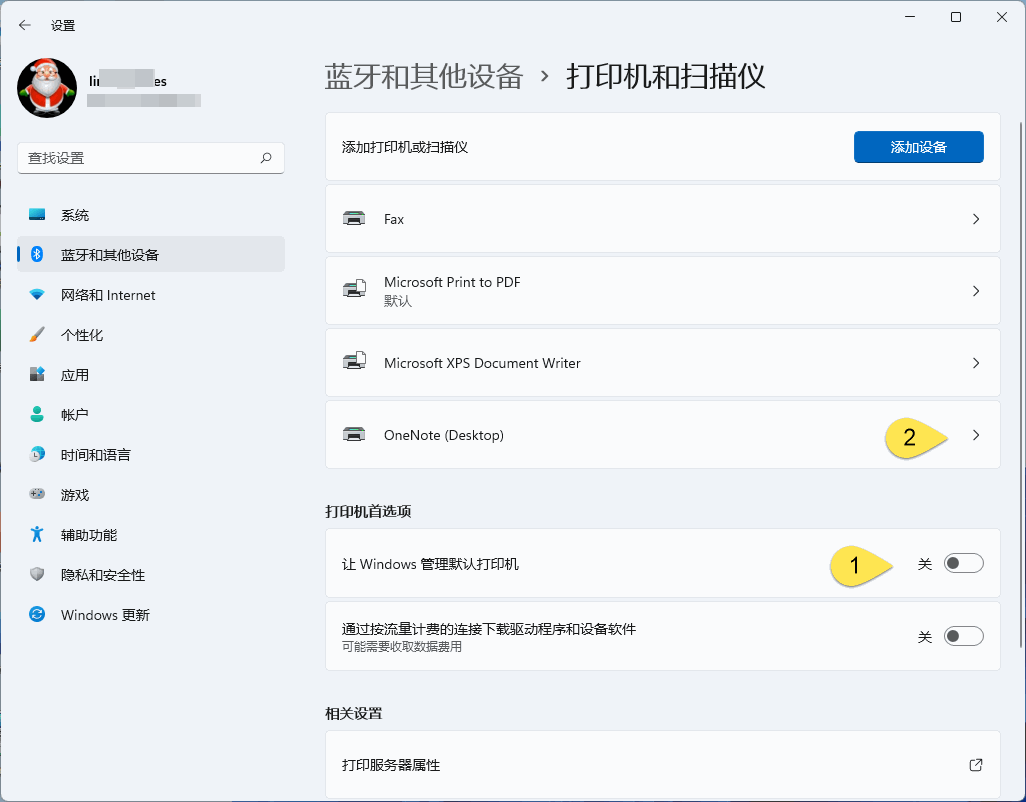
Task: Click the Fax printer icon
Action: [x=354, y=218]
